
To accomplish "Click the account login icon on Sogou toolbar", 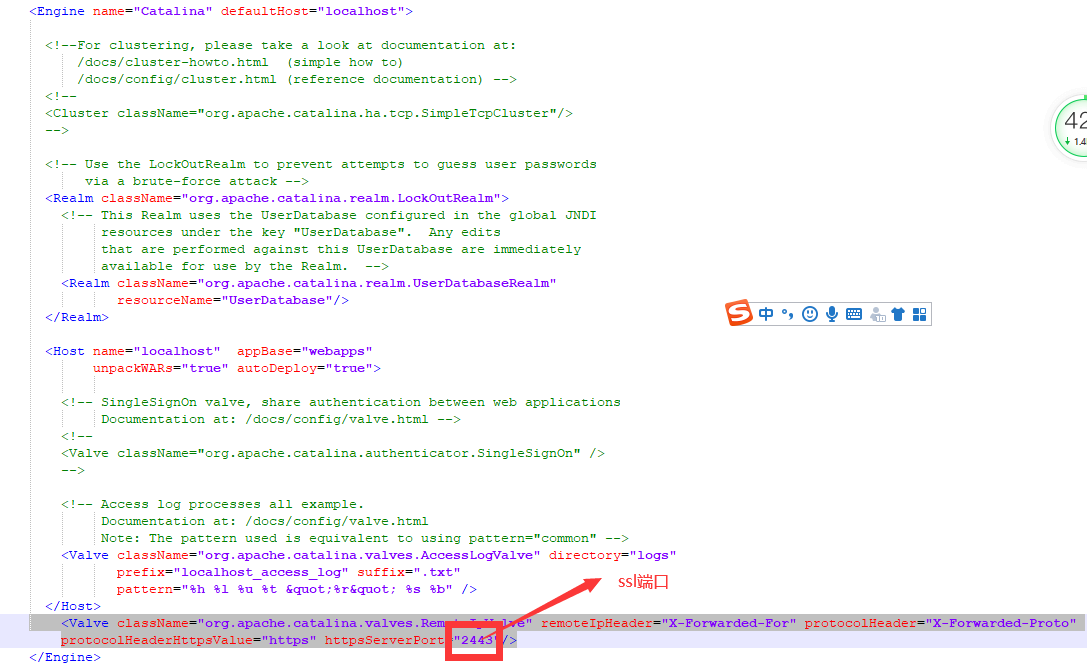I will tap(876, 313).
